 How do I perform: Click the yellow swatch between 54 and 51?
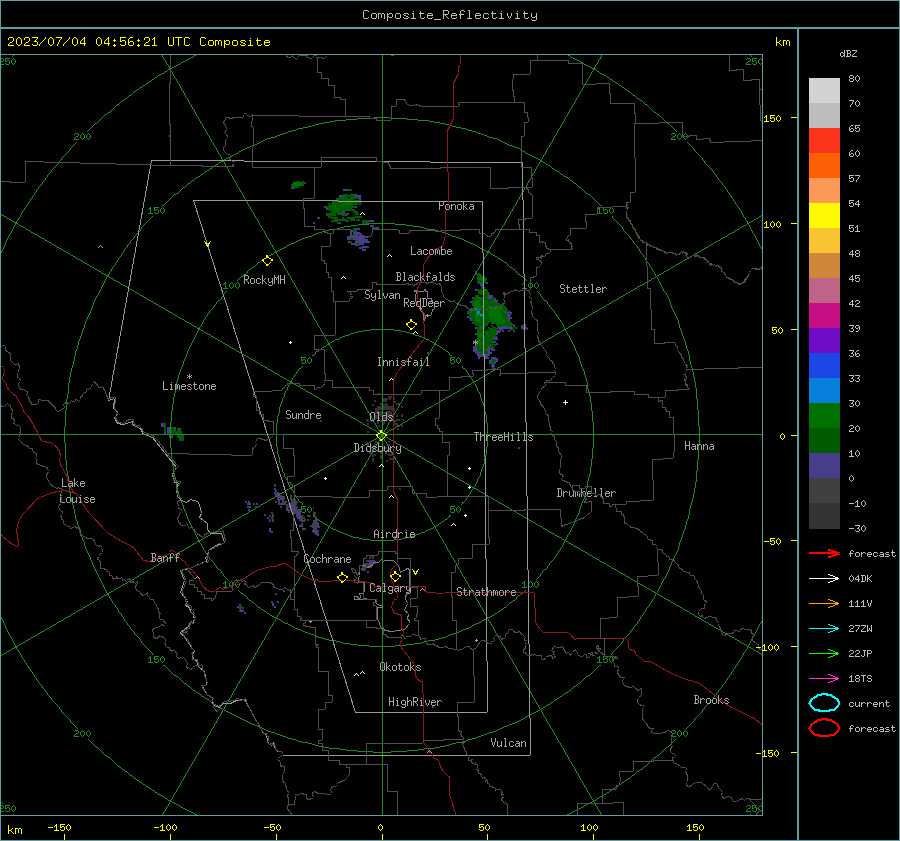pos(824,215)
